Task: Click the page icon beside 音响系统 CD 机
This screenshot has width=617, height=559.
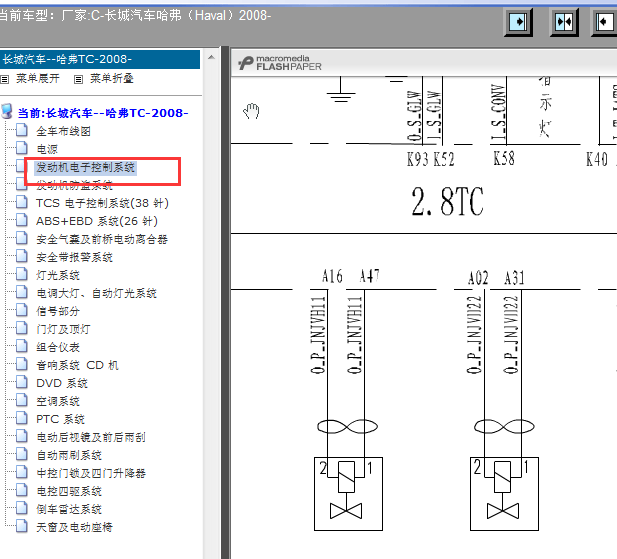Action: [22, 364]
